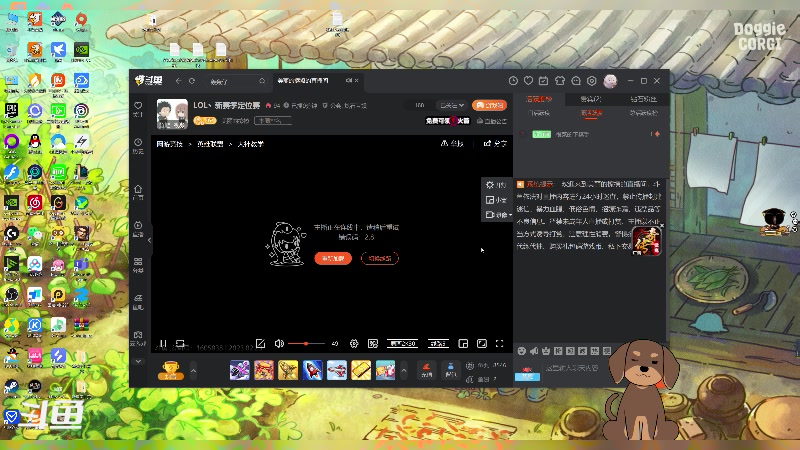Adjust the red volume slider

[x=306, y=343]
